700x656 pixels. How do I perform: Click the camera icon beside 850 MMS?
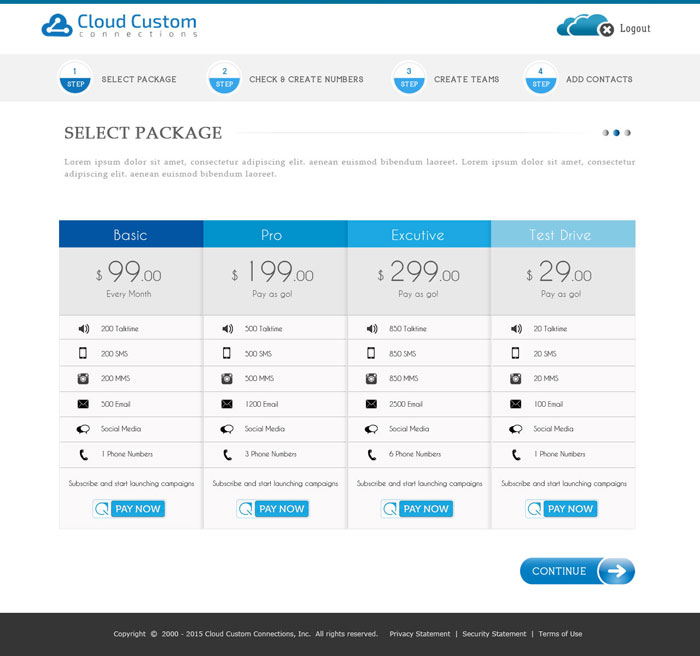371,379
